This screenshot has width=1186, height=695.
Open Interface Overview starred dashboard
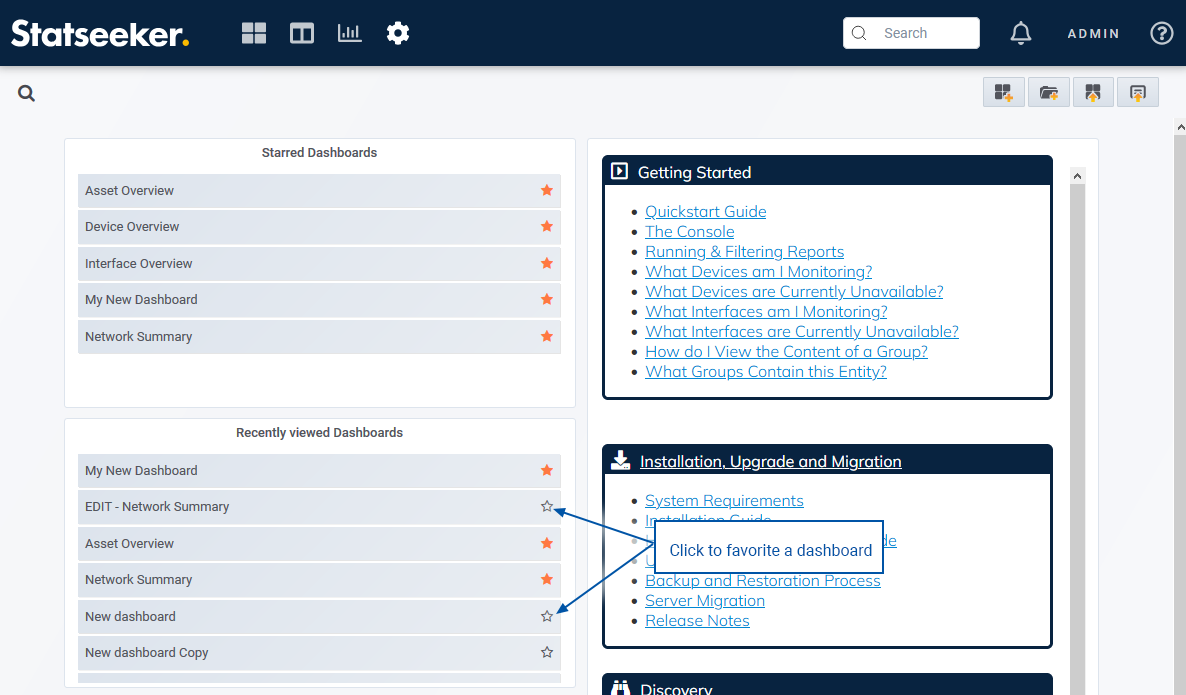pos(139,264)
